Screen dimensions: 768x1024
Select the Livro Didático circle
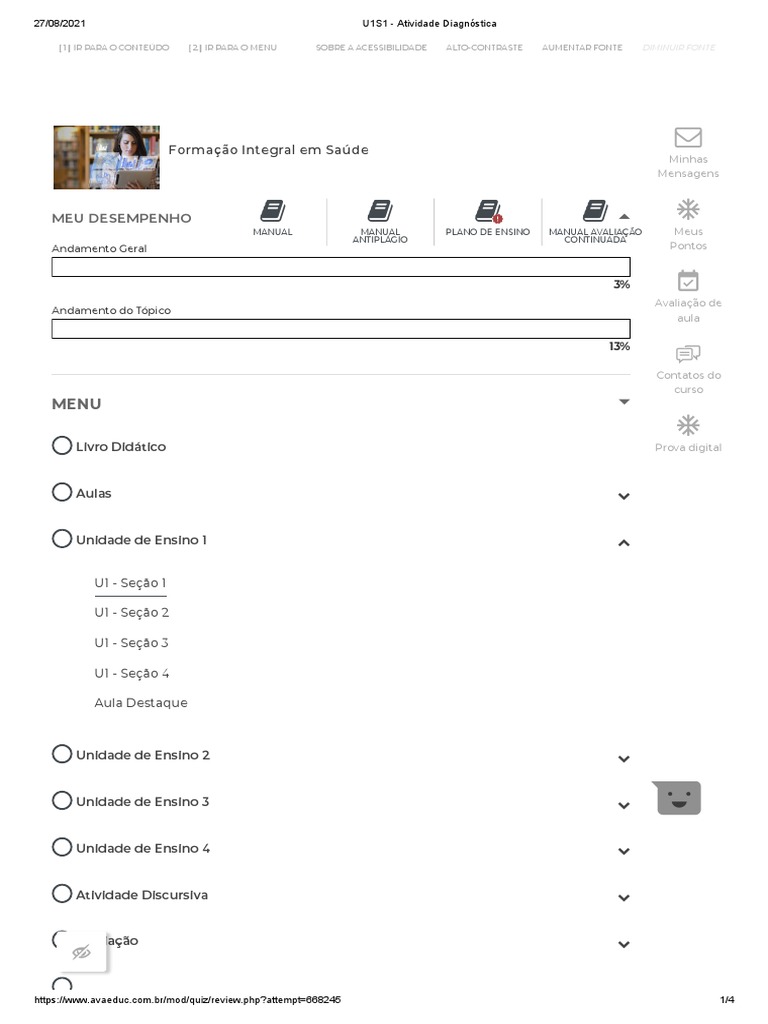click(61, 445)
